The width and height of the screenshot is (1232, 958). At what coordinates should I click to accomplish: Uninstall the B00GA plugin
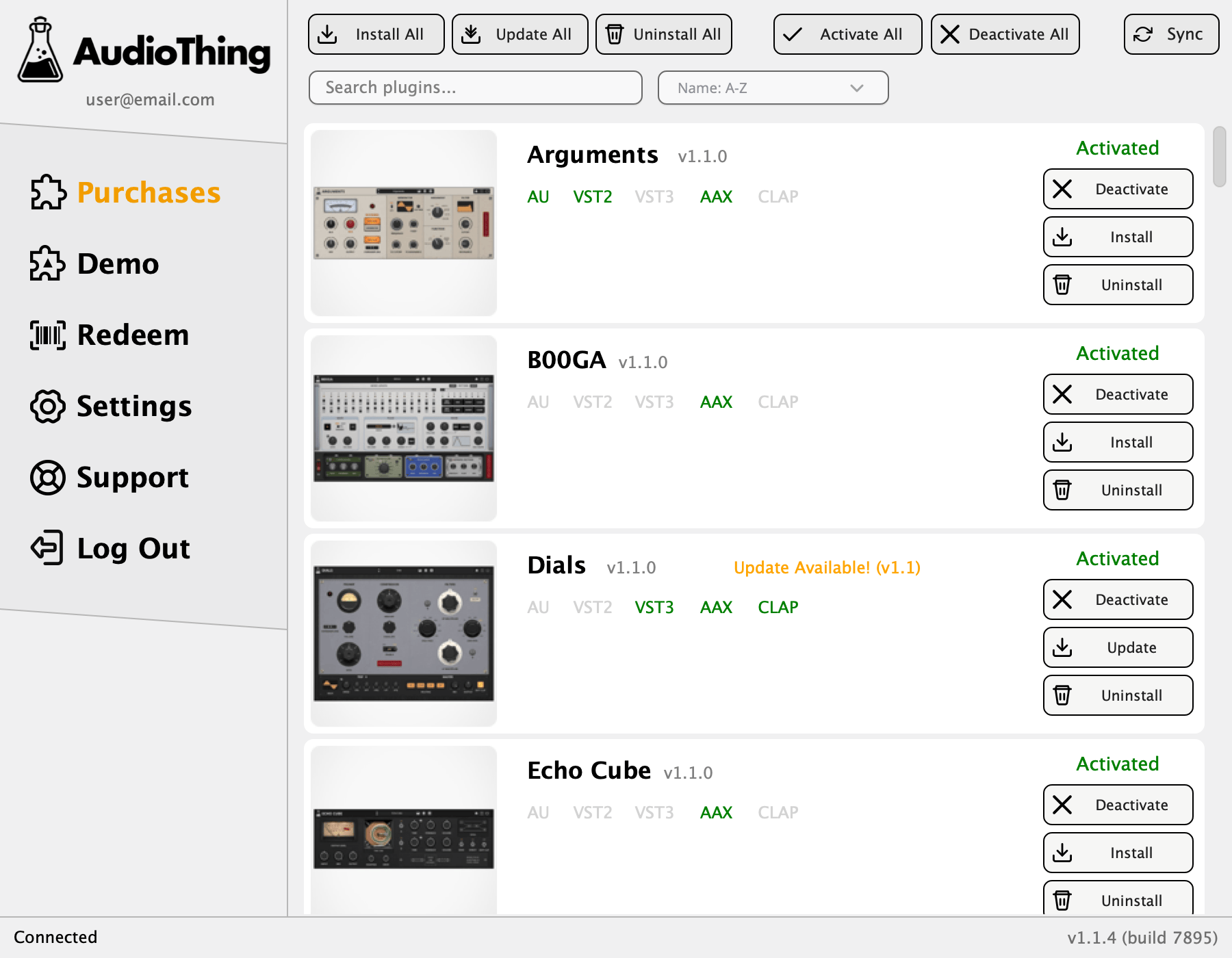tap(1118, 490)
